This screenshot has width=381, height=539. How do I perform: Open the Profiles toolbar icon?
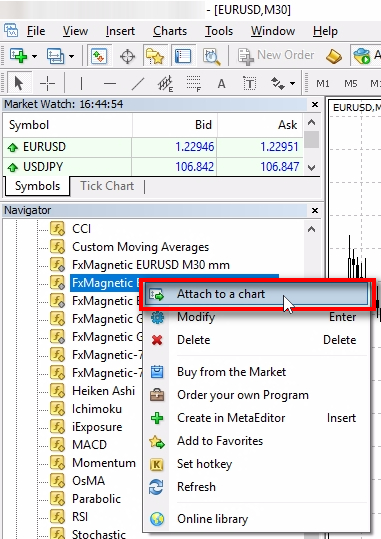tap(56, 55)
